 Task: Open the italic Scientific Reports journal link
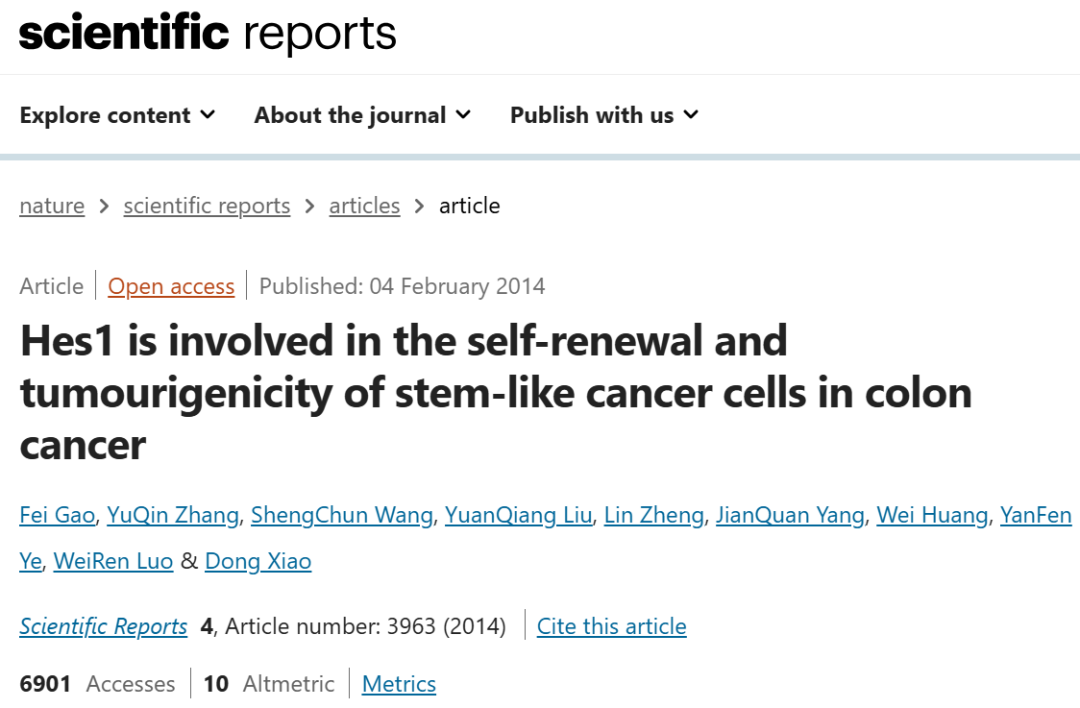click(x=103, y=626)
